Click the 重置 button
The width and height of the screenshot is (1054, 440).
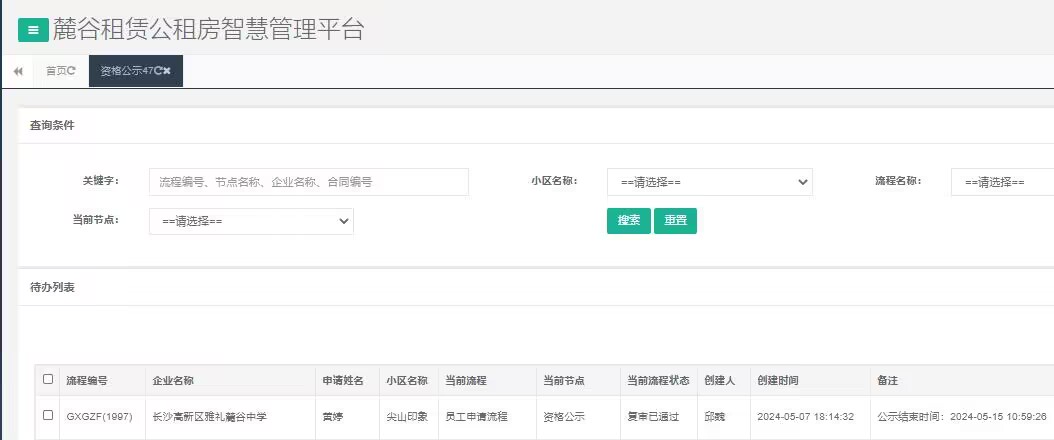(675, 221)
